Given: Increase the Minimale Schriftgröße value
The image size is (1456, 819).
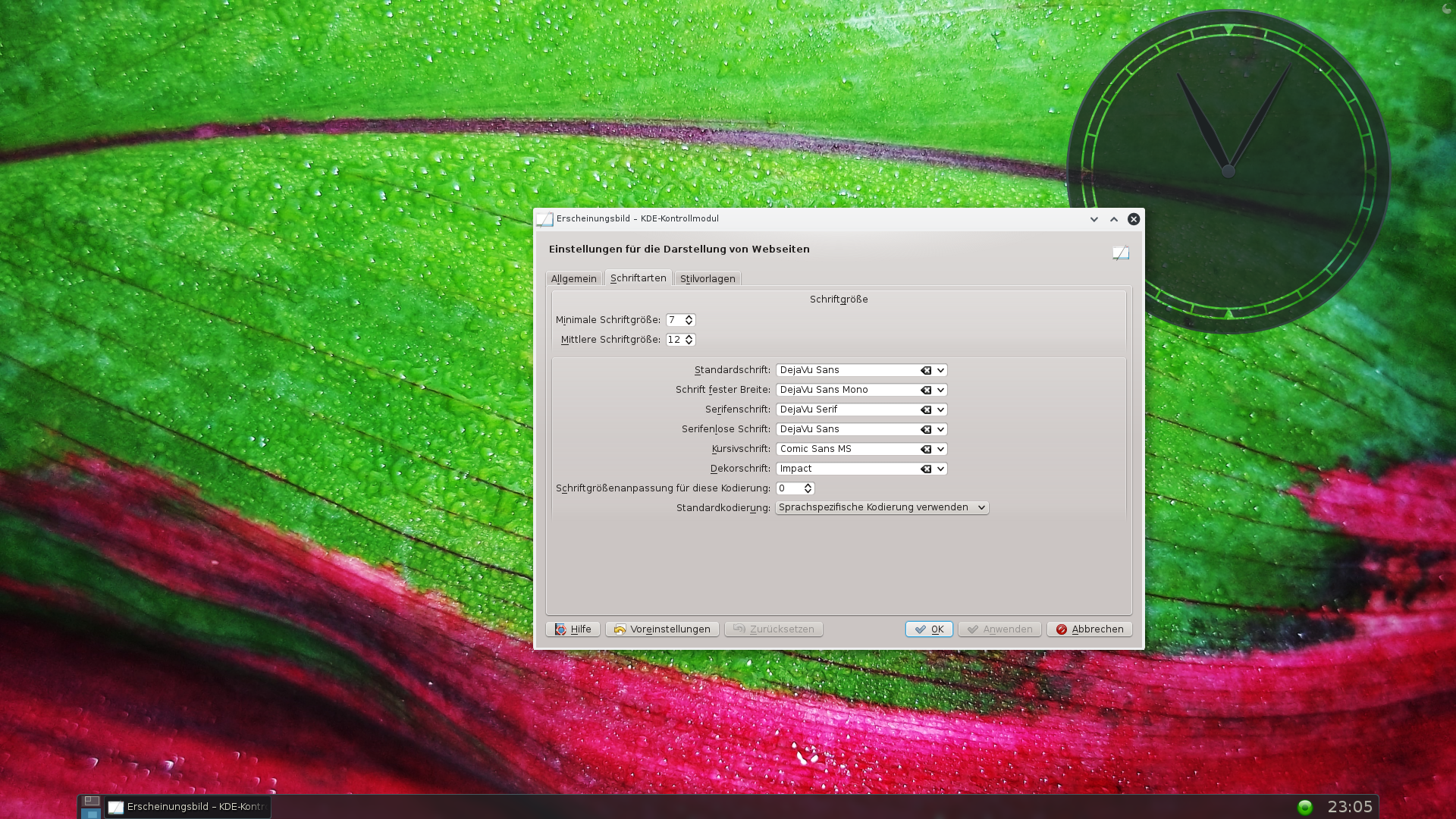Looking at the screenshot, I should click(x=689, y=317).
